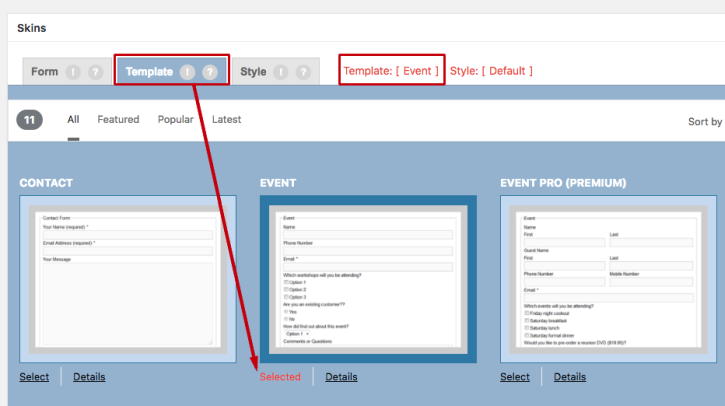Show All templates filter
Image resolution: width=725 pixels, height=406 pixels.
point(73,120)
